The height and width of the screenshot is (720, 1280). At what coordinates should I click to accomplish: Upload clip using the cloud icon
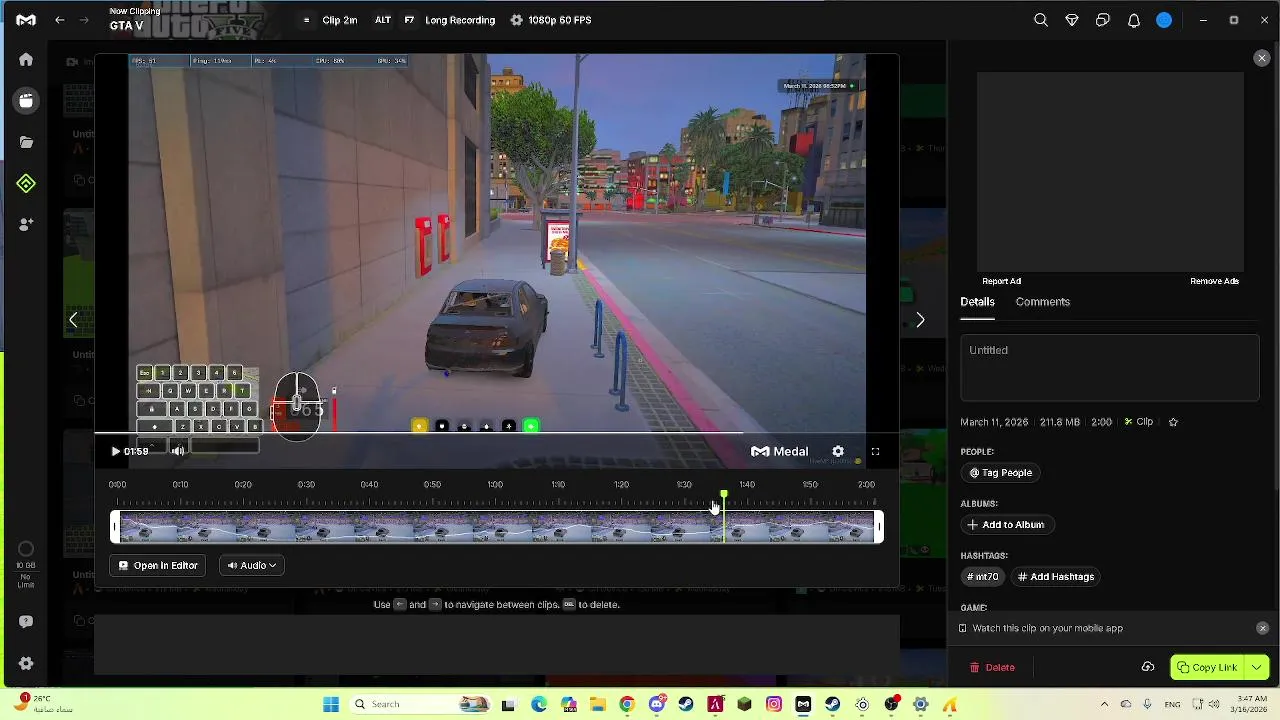[x=1148, y=667]
